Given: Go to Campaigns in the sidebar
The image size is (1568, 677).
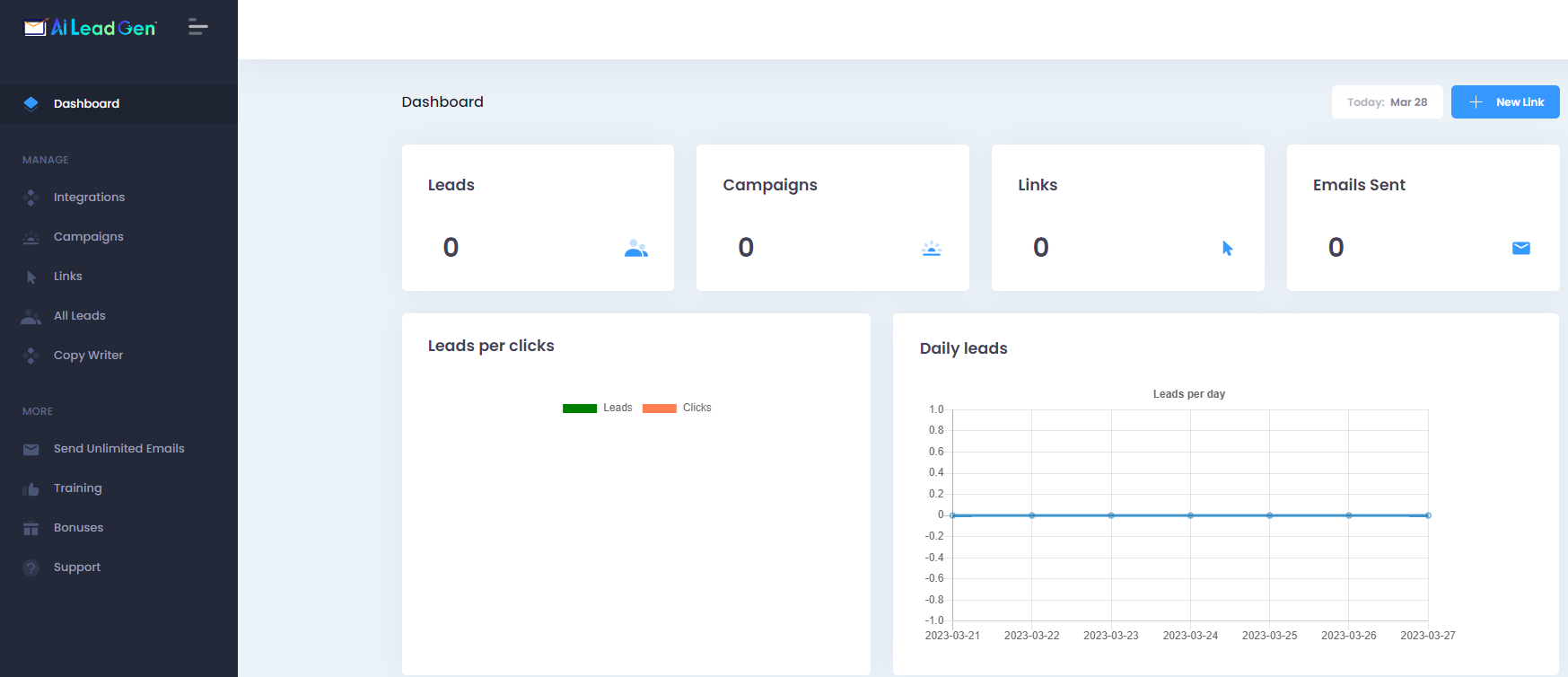Looking at the screenshot, I should 118,237.
